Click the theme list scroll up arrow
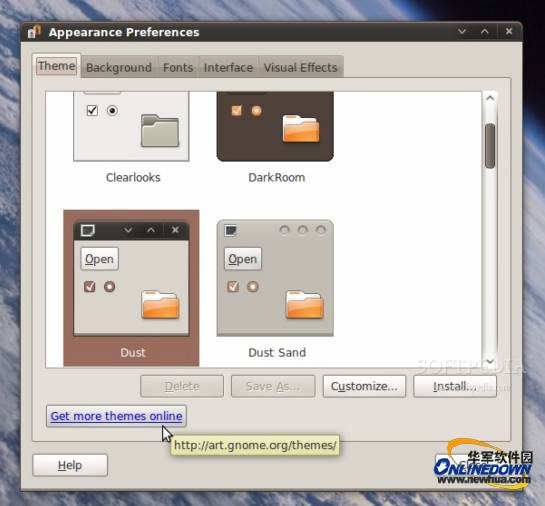This screenshot has height=506, width=545. [490, 98]
